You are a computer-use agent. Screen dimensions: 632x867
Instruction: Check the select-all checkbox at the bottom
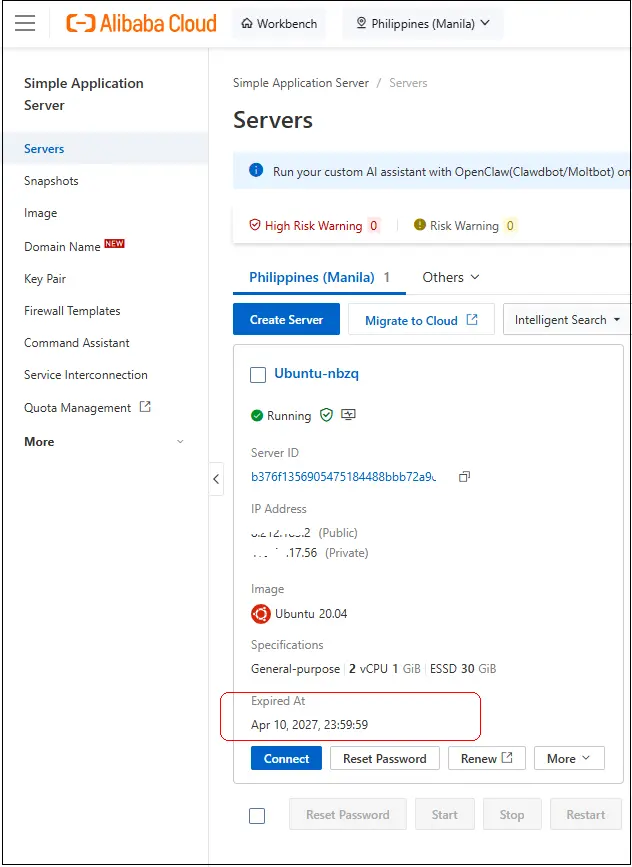(x=257, y=816)
